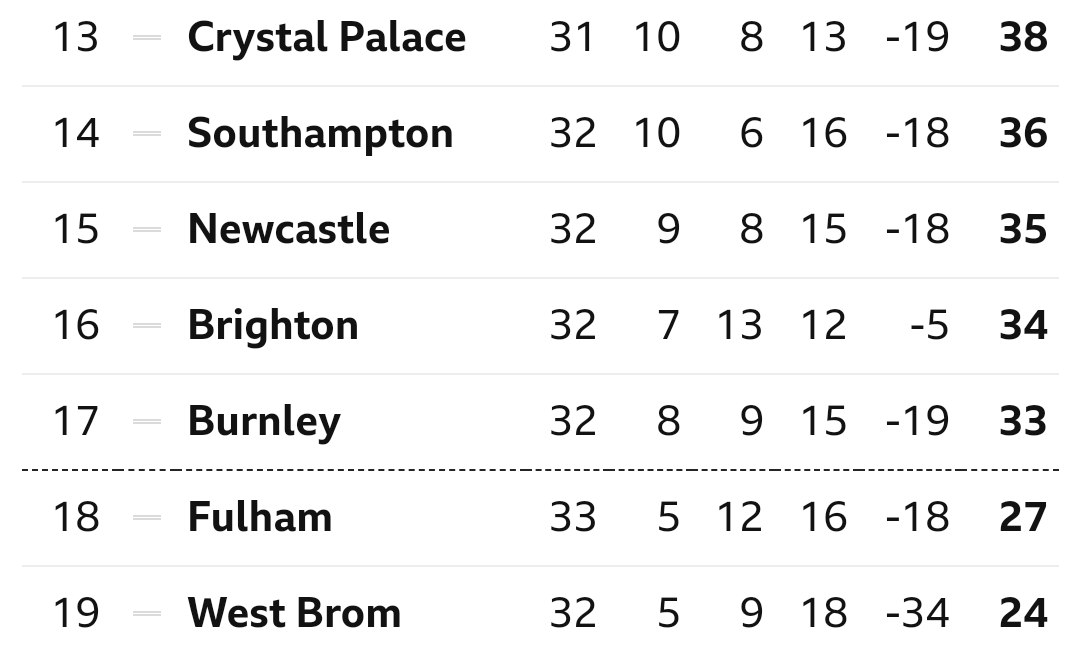Go to the Brighton team page
The image size is (1080, 649).
[272, 326]
